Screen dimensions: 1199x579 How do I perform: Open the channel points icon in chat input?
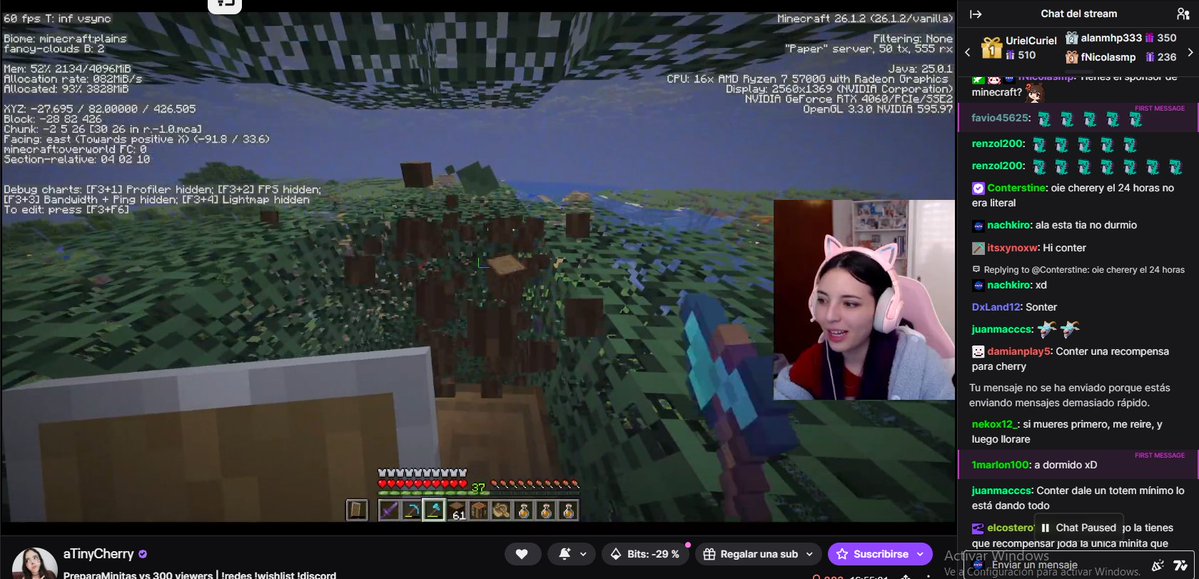(1181, 566)
